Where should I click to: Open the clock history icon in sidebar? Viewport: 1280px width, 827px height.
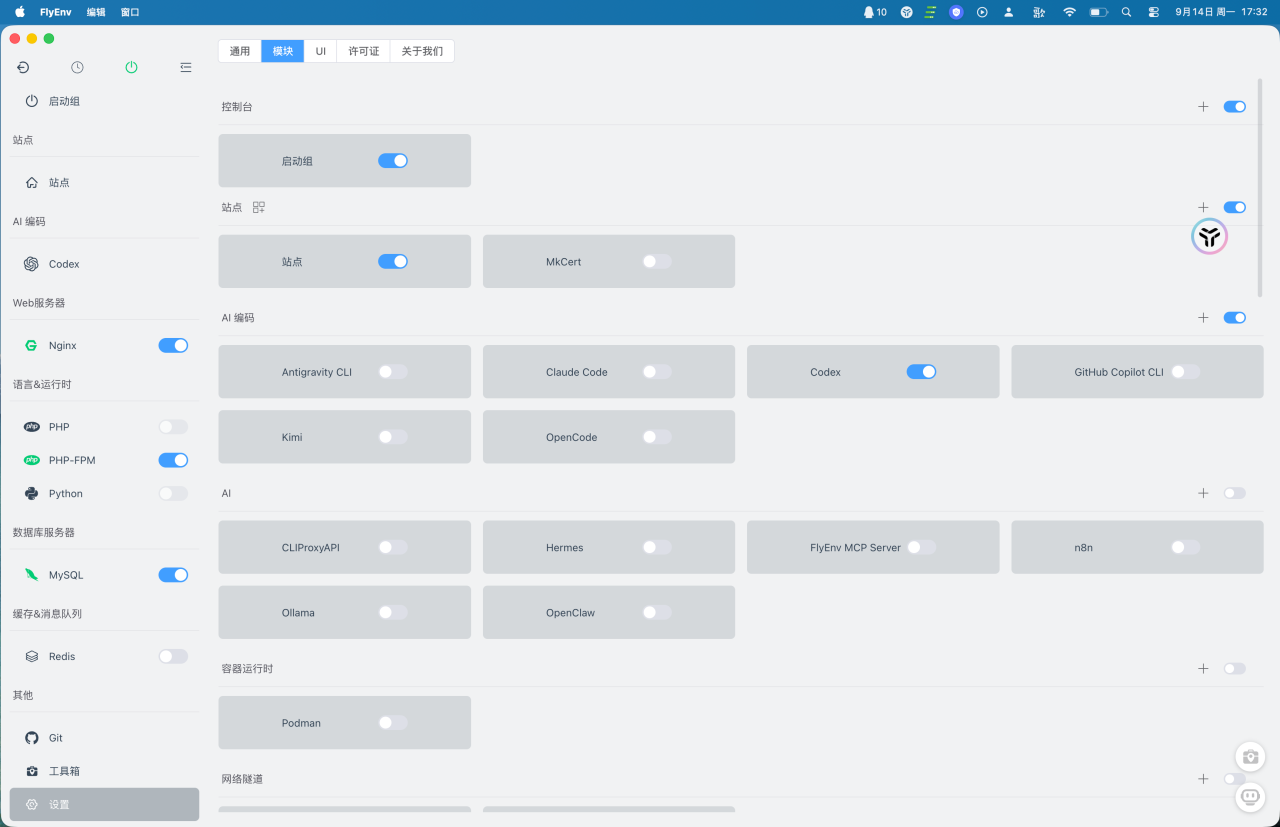coord(77,67)
